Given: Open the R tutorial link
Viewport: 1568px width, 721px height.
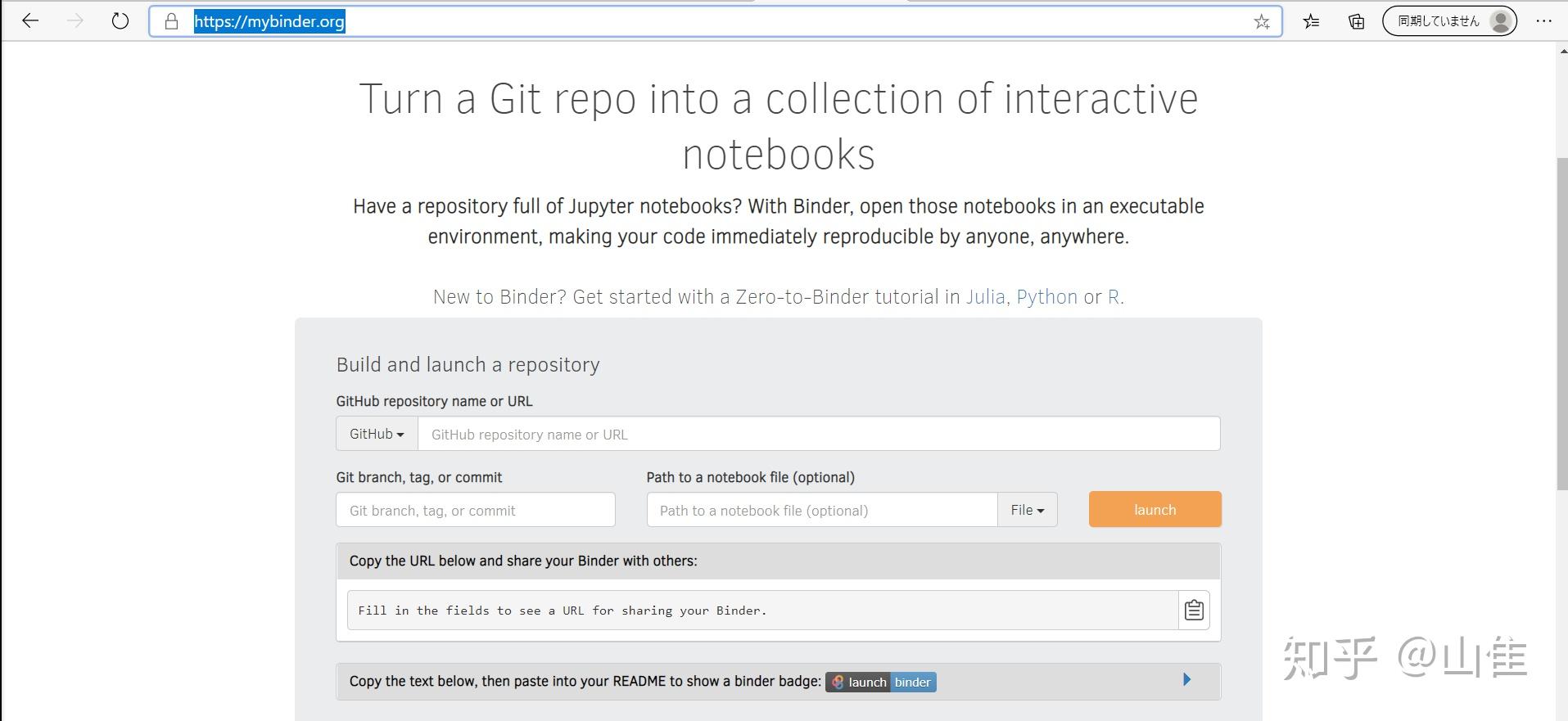Looking at the screenshot, I should point(1114,297).
